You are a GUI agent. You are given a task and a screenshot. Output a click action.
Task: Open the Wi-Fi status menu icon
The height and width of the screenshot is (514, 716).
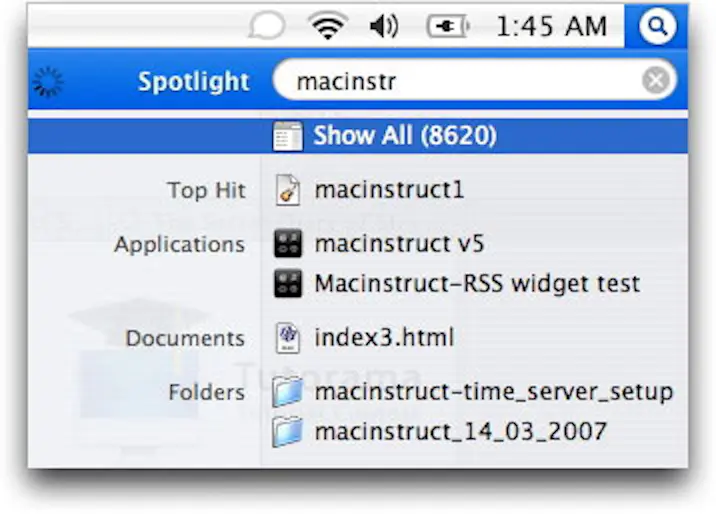327,26
